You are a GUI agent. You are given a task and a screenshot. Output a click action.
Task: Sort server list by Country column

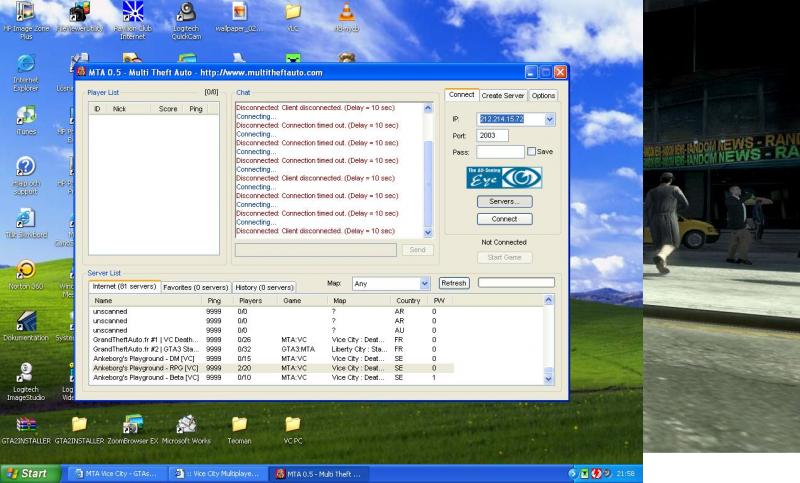pos(411,301)
